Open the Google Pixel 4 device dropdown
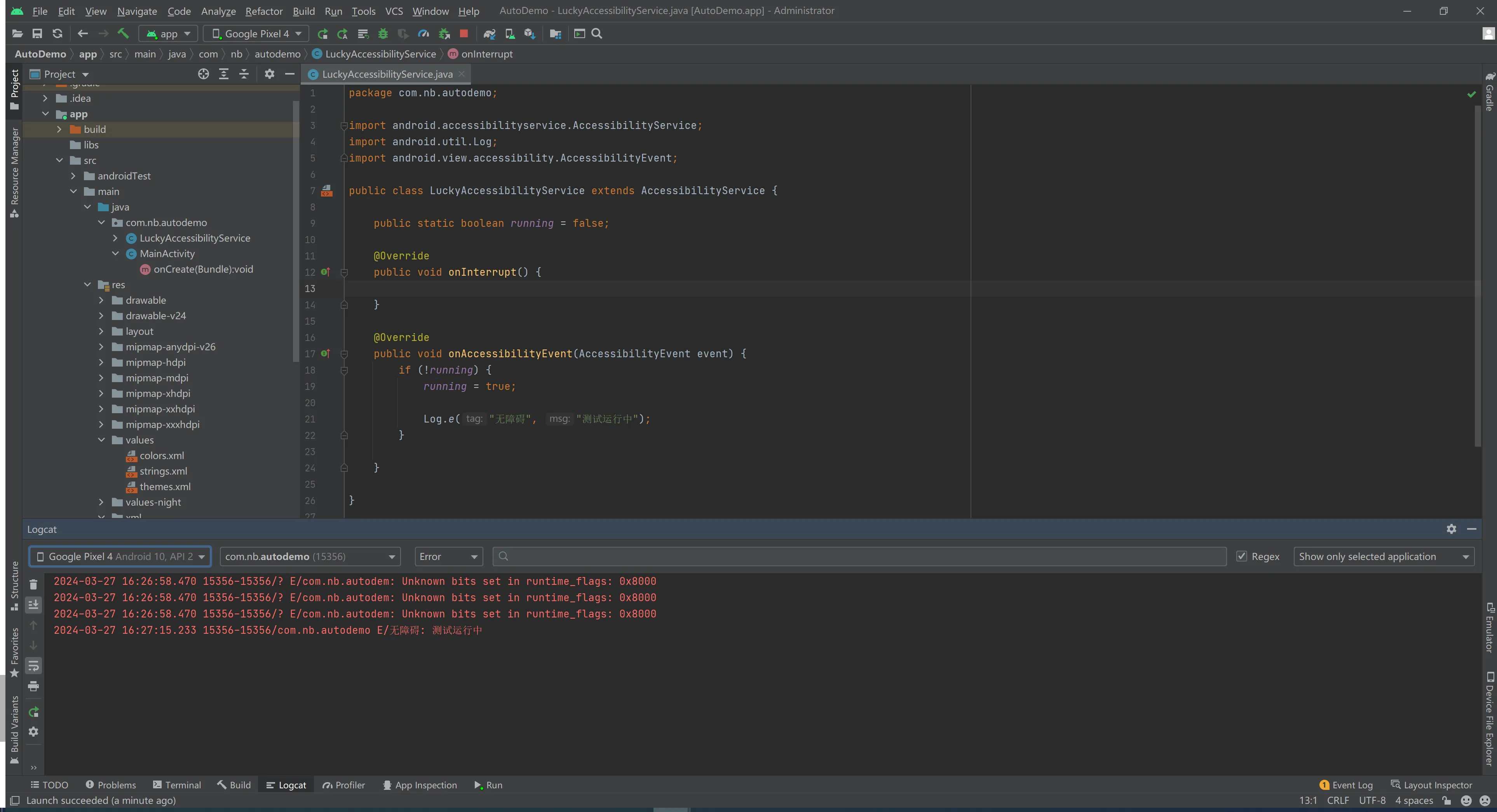 click(x=256, y=34)
